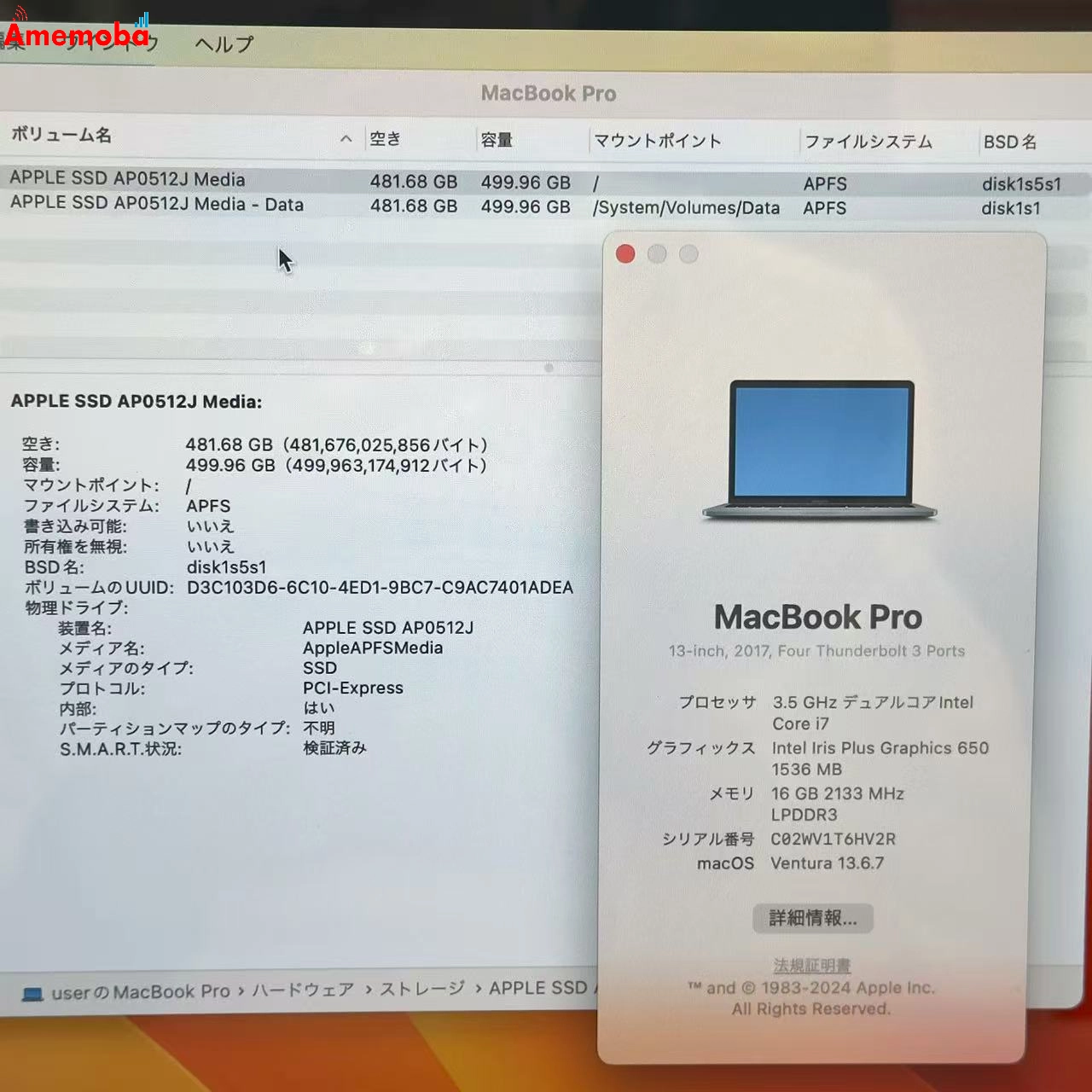This screenshot has width=1092, height=1092.
Task: Click the 詳細情報… button
Action: coord(812,918)
